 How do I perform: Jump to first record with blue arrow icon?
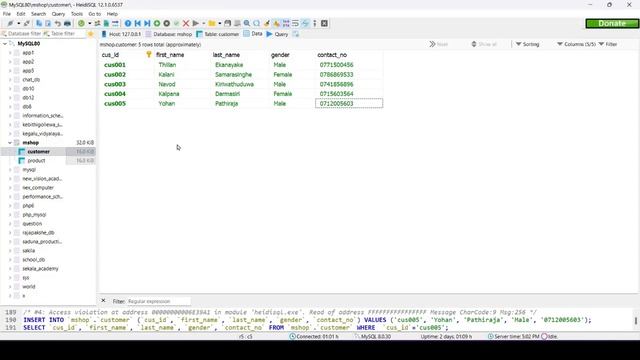(138, 23)
